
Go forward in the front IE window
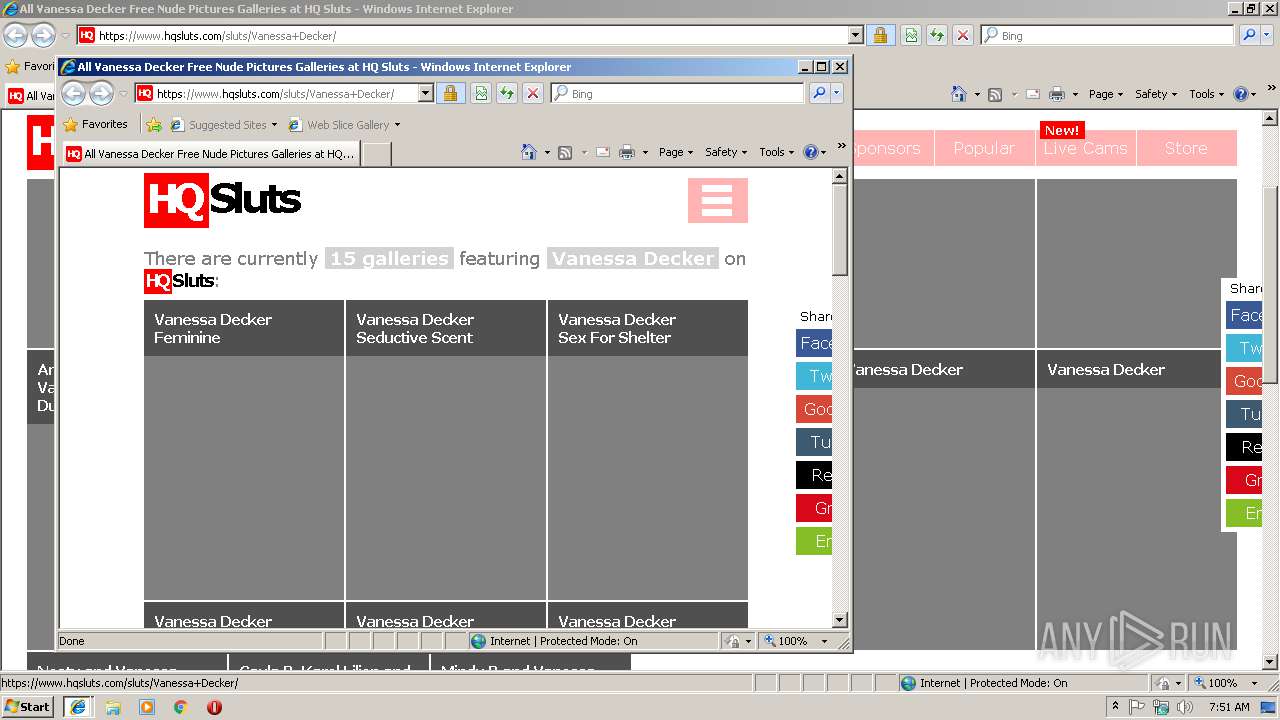(x=101, y=94)
